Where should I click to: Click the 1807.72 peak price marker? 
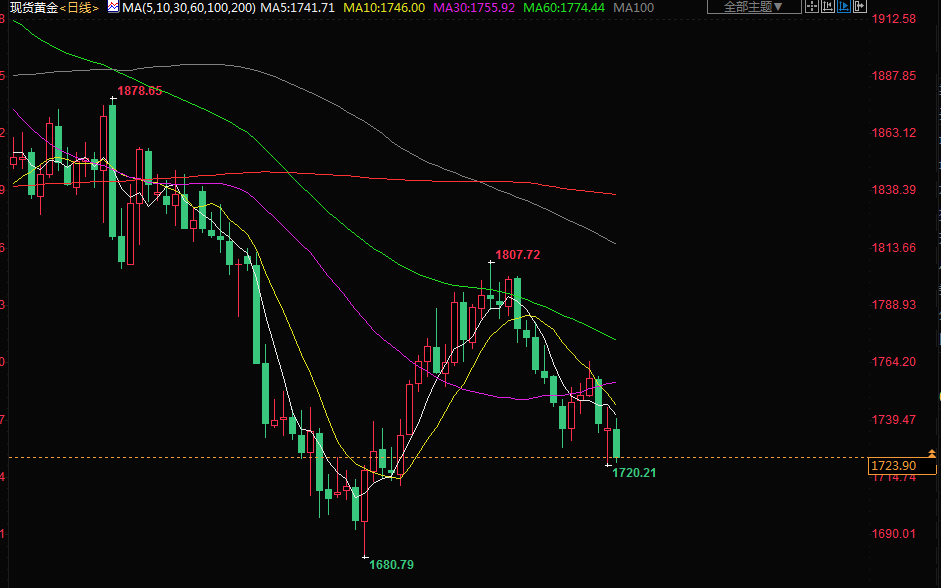518,255
